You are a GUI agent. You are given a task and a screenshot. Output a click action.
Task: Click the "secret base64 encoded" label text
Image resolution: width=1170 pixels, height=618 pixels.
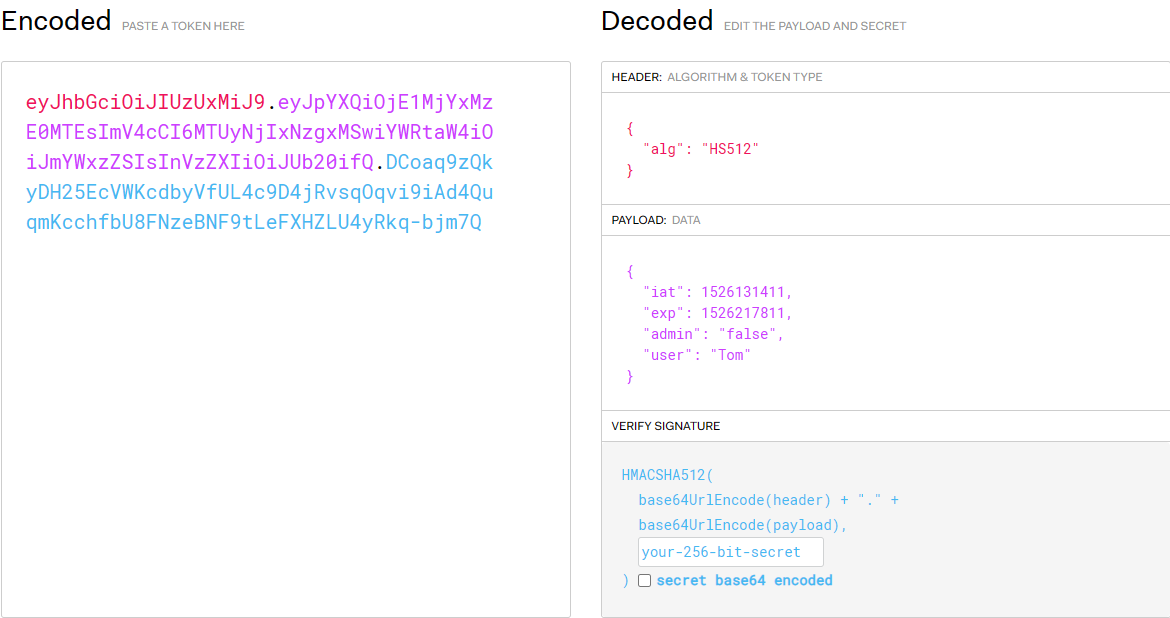click(744, 580)
